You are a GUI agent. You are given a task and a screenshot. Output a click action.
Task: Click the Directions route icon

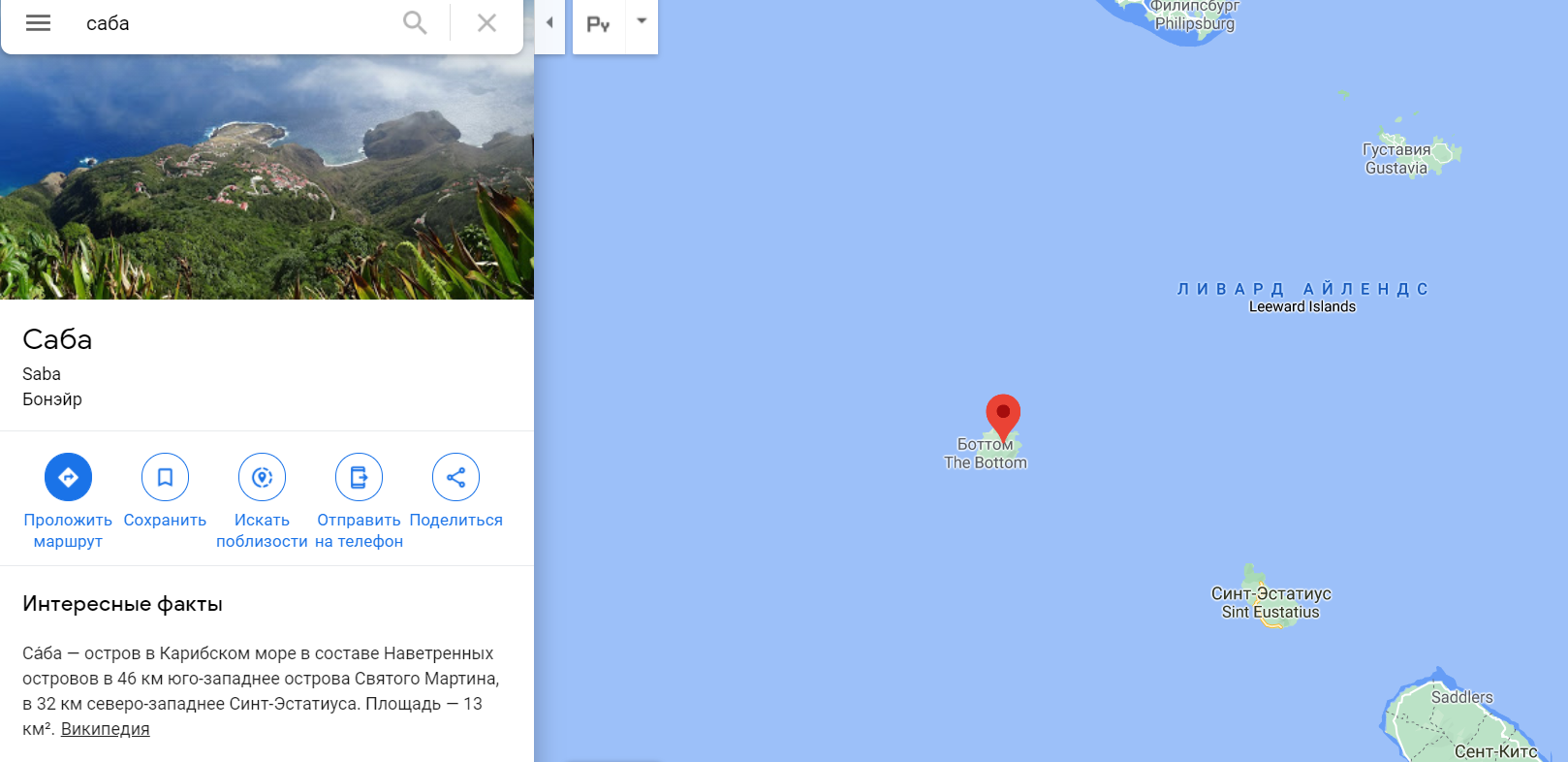point(68,477)
